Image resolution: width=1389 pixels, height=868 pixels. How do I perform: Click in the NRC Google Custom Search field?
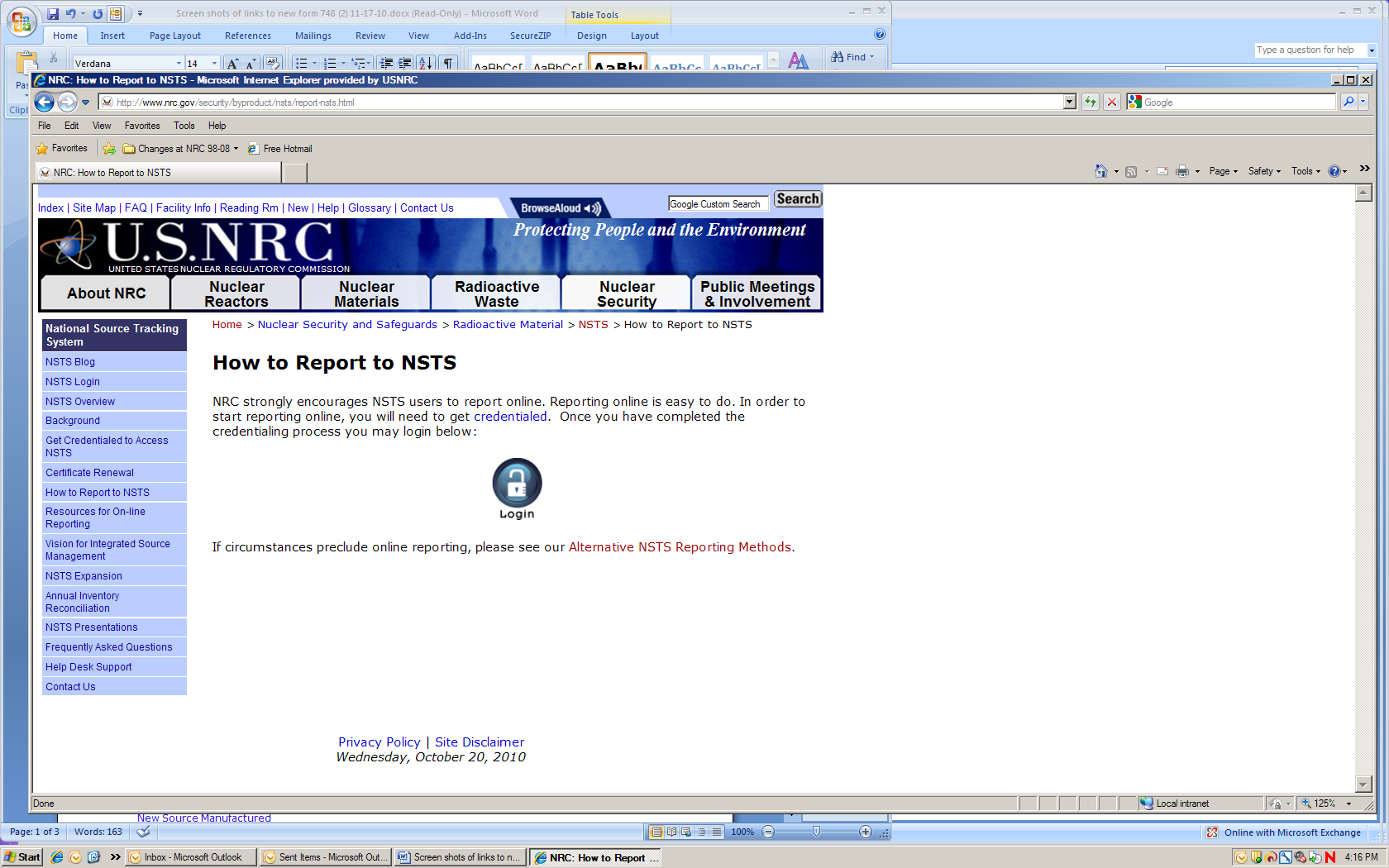718,204
